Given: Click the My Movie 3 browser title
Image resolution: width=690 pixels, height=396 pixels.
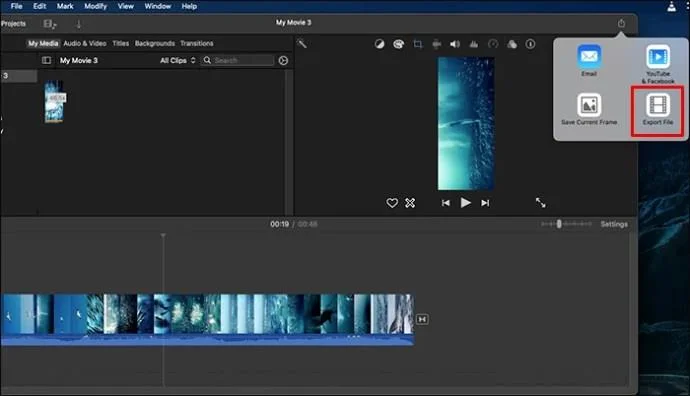Looking at the screenshot, I should [79, 60].
